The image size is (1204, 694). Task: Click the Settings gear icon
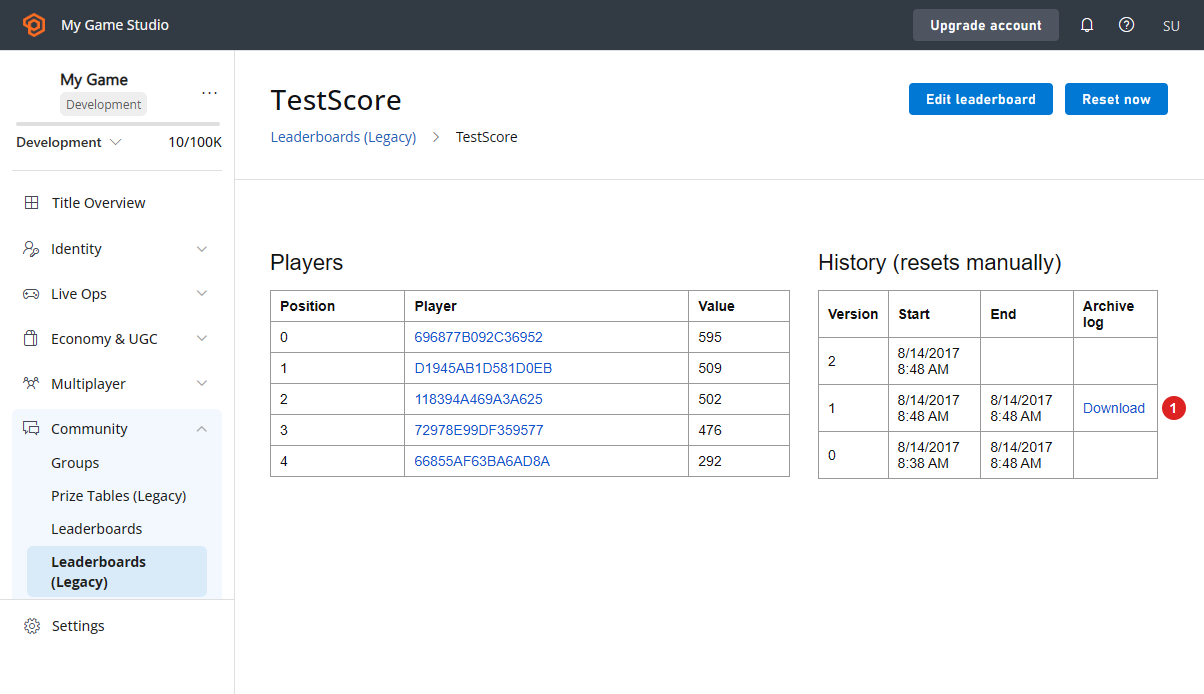point(32,626)
